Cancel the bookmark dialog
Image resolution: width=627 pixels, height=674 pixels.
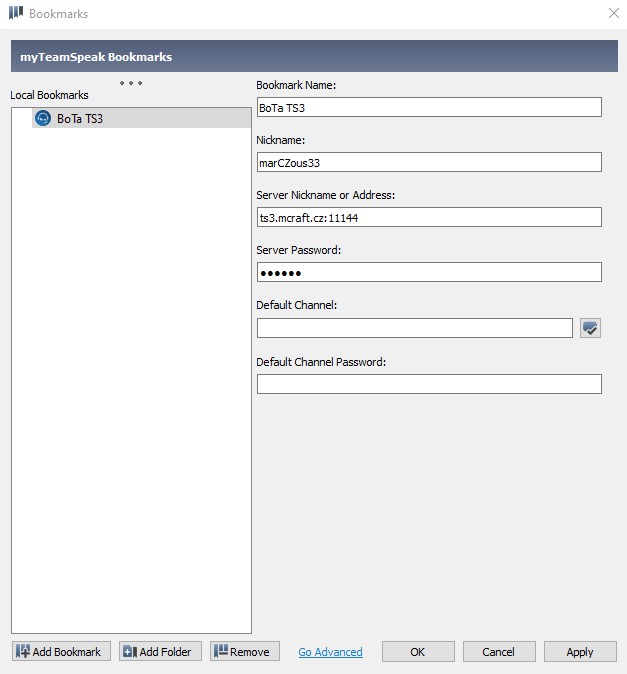tap(499, 652)
